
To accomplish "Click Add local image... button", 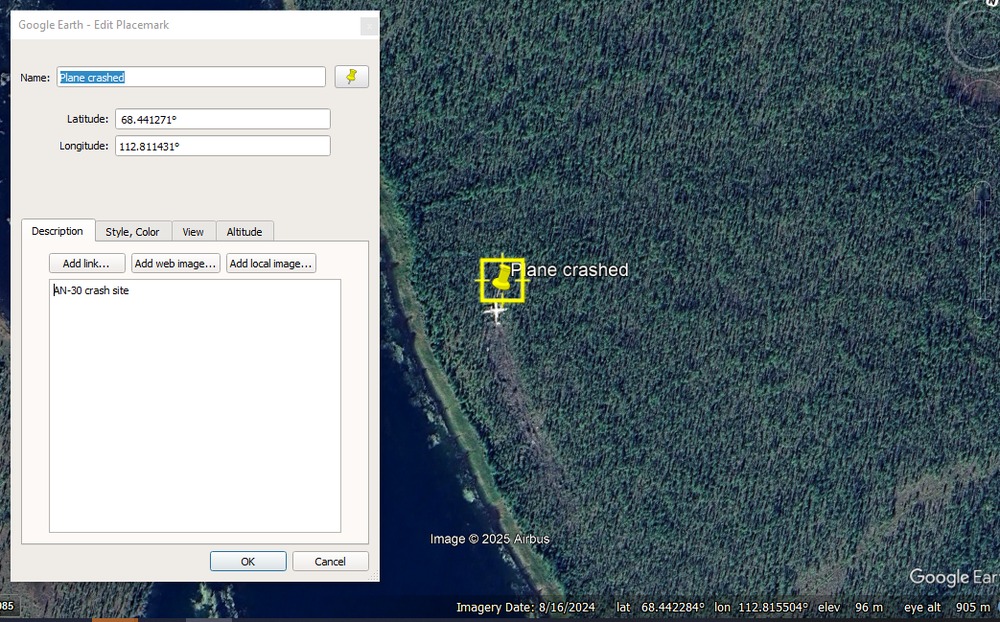I will 271,263.
